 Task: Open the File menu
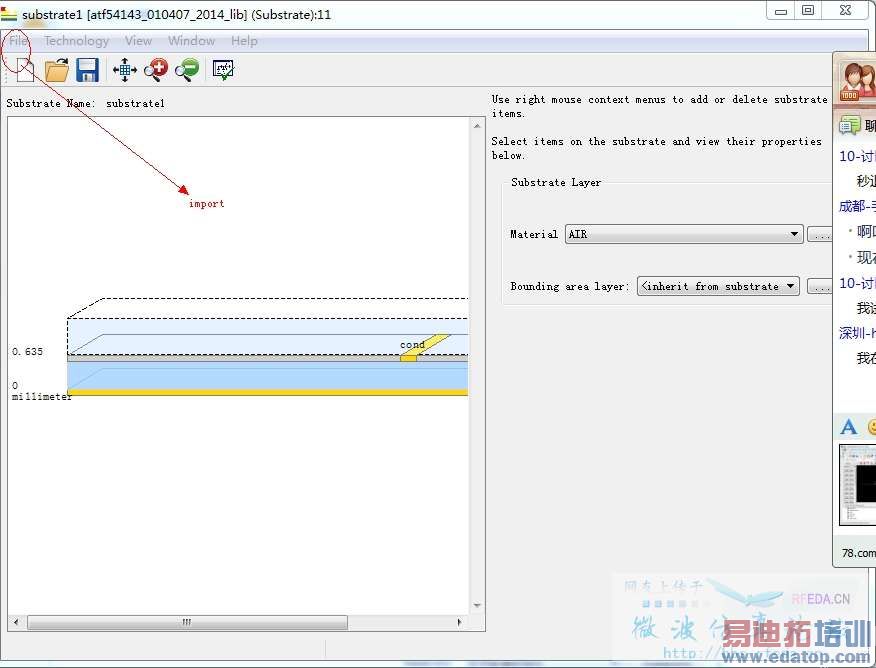tap(17, 41)
